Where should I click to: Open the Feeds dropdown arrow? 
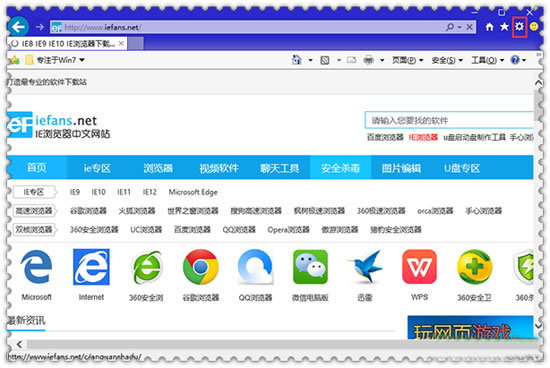[x=338, y=60]
